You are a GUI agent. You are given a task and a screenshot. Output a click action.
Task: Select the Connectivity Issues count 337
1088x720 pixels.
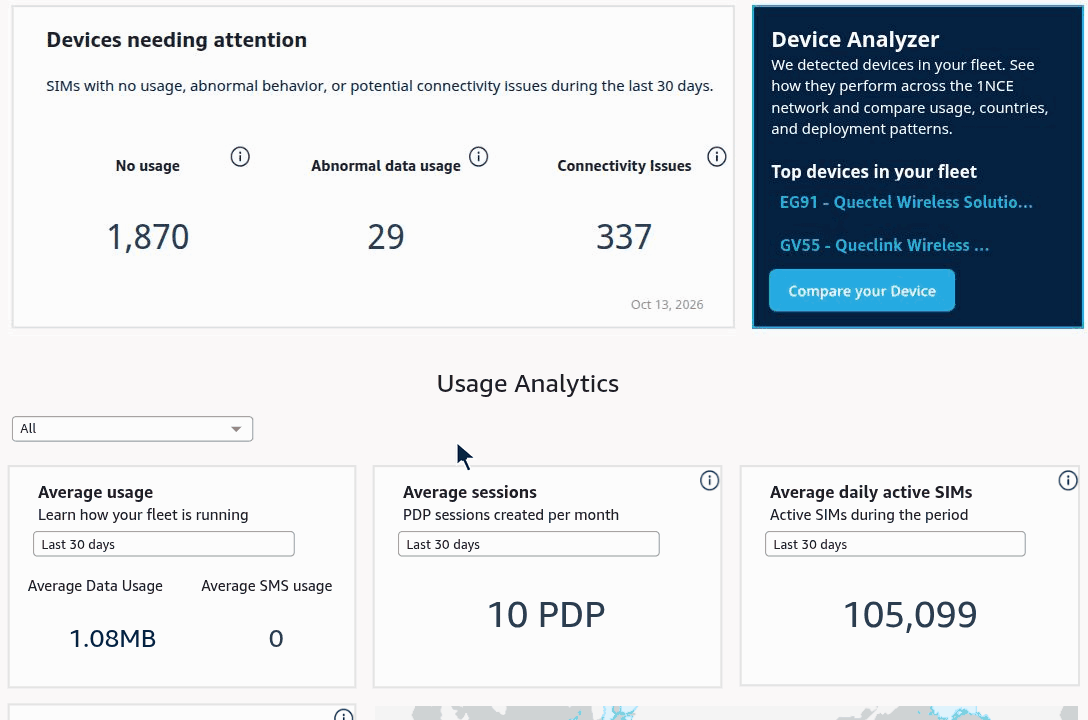click(624, 237)
